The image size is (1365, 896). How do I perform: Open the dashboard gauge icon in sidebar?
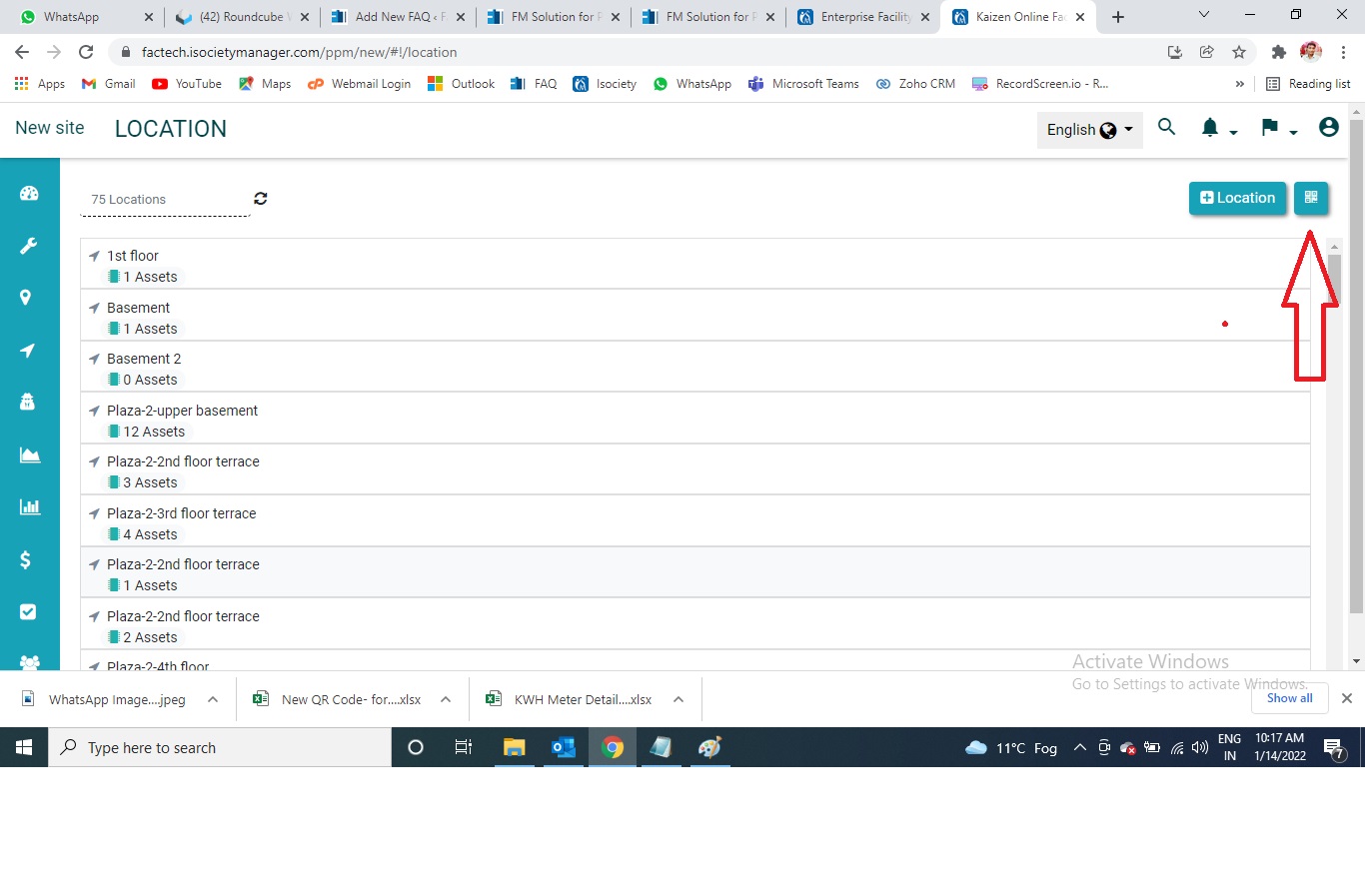[29, 194]
